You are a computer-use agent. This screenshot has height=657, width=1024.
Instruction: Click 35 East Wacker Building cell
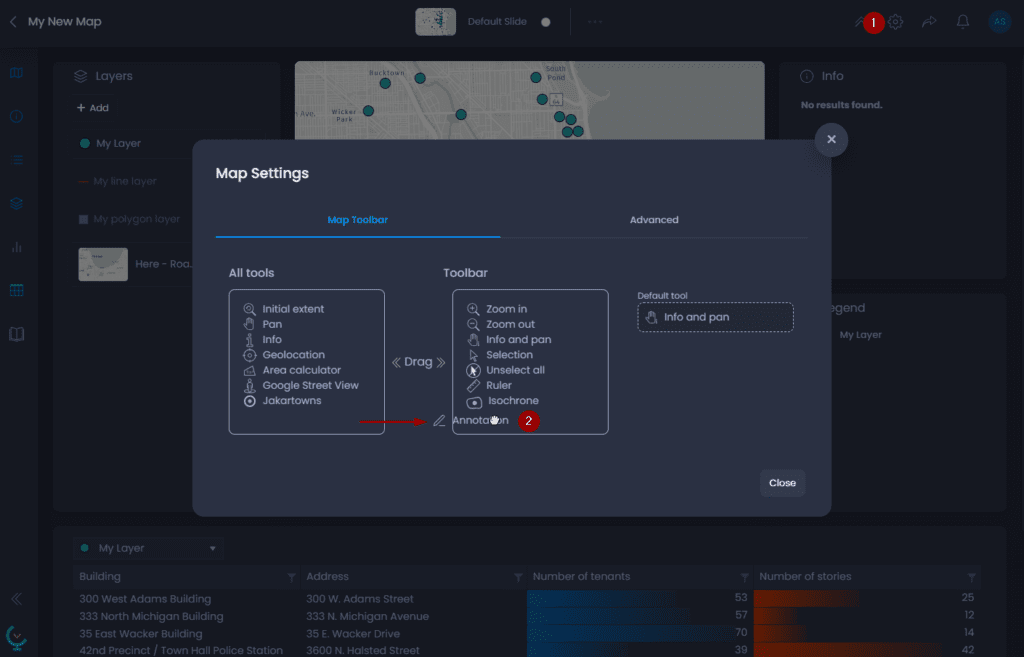(140, 634)
